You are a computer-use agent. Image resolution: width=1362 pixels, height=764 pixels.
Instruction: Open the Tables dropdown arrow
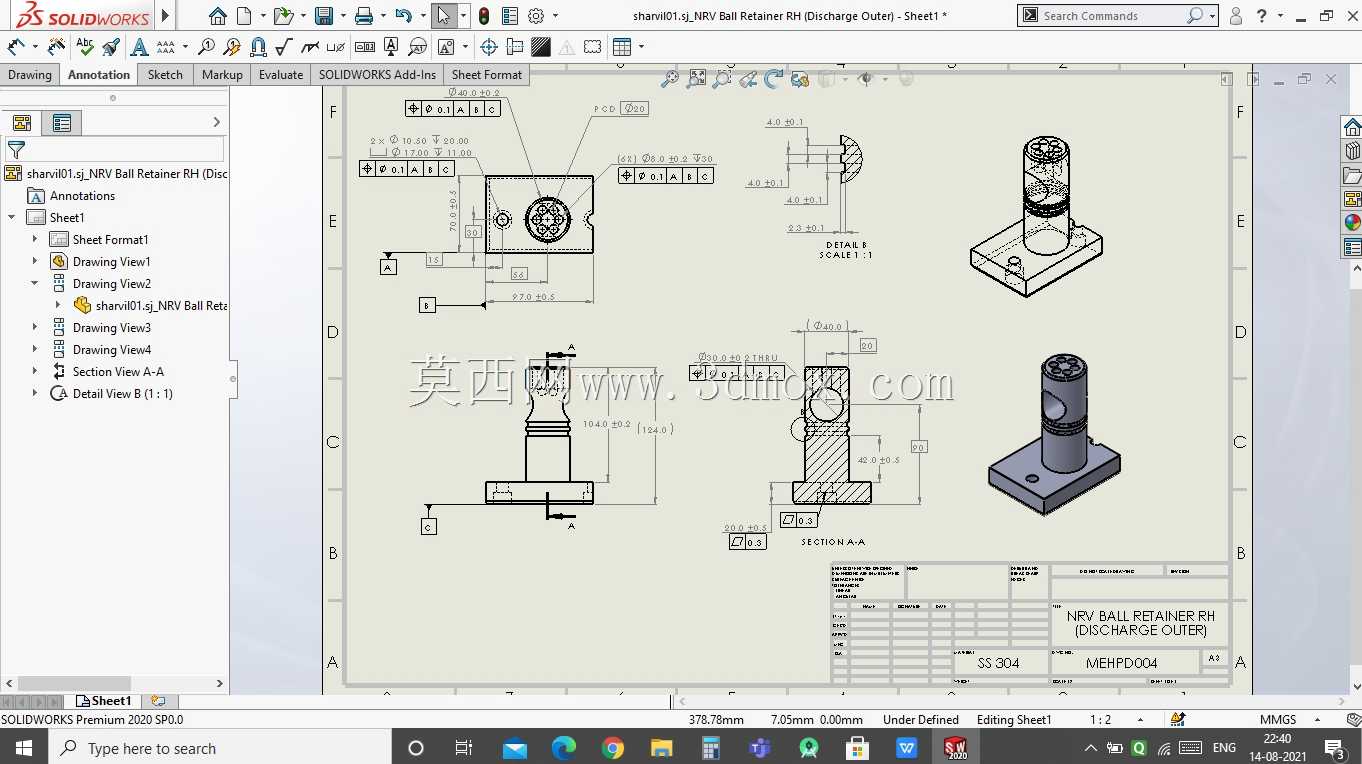tap(641, 47)
